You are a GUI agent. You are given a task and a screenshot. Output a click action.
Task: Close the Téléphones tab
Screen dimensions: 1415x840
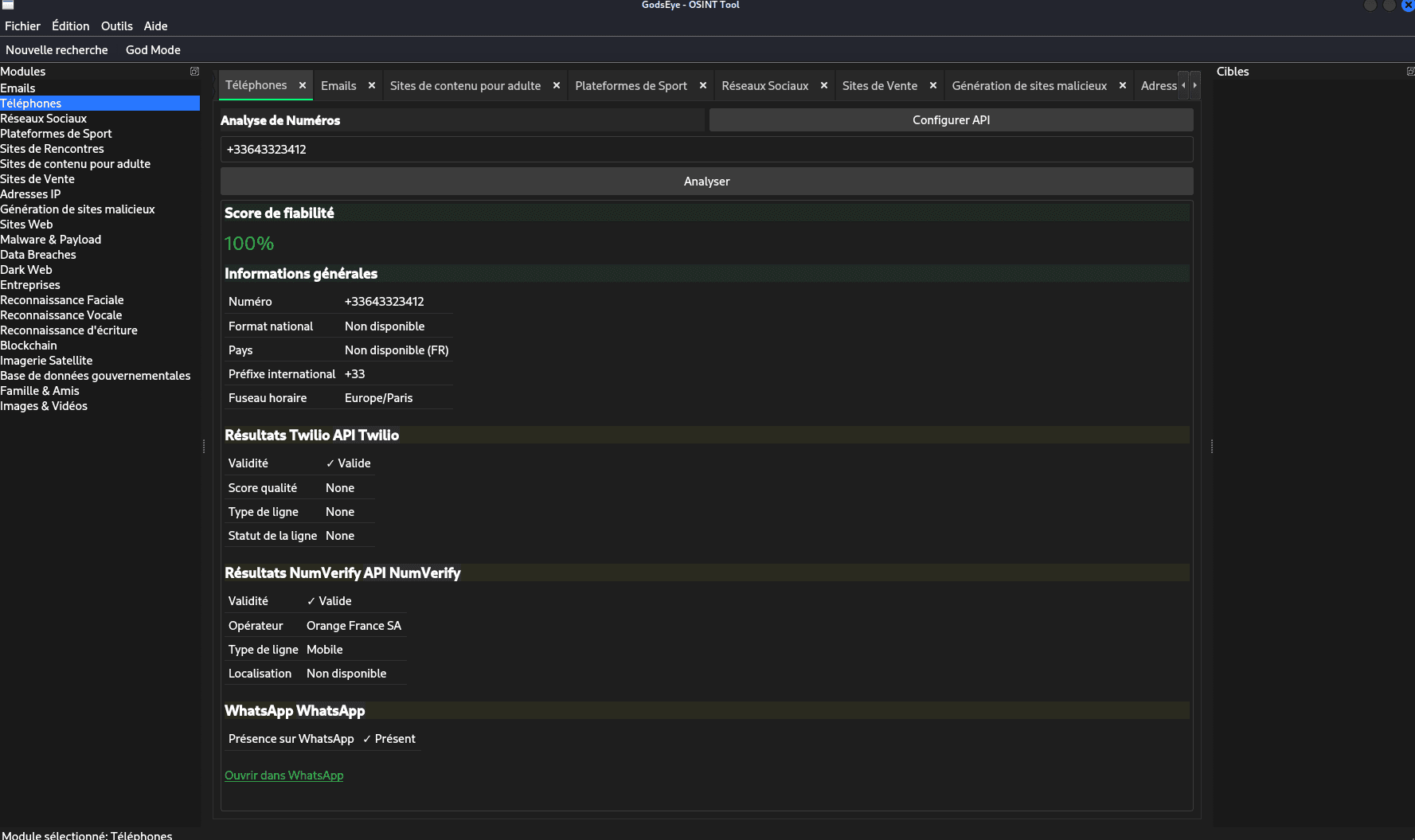coord(303,85)
